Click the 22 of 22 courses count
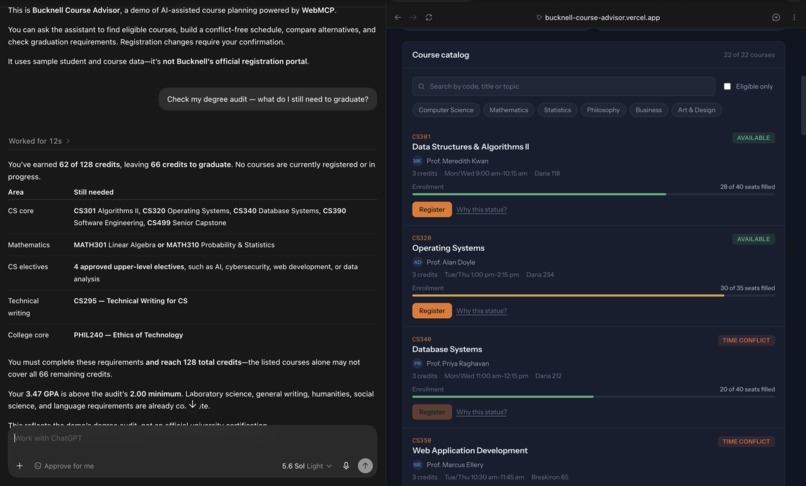 coord(749,55)
